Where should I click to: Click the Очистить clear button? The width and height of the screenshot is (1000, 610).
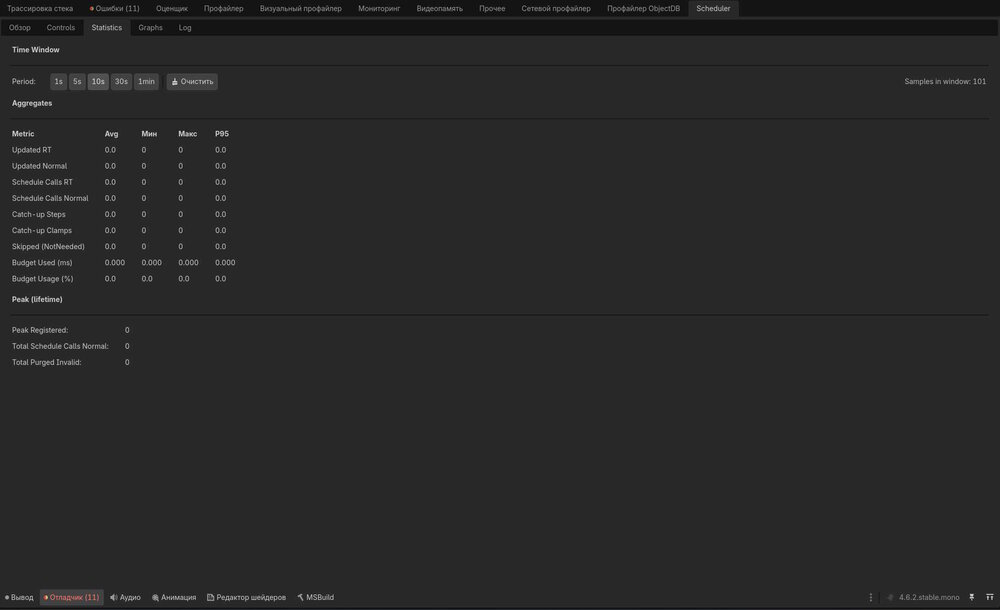[192, 82]
